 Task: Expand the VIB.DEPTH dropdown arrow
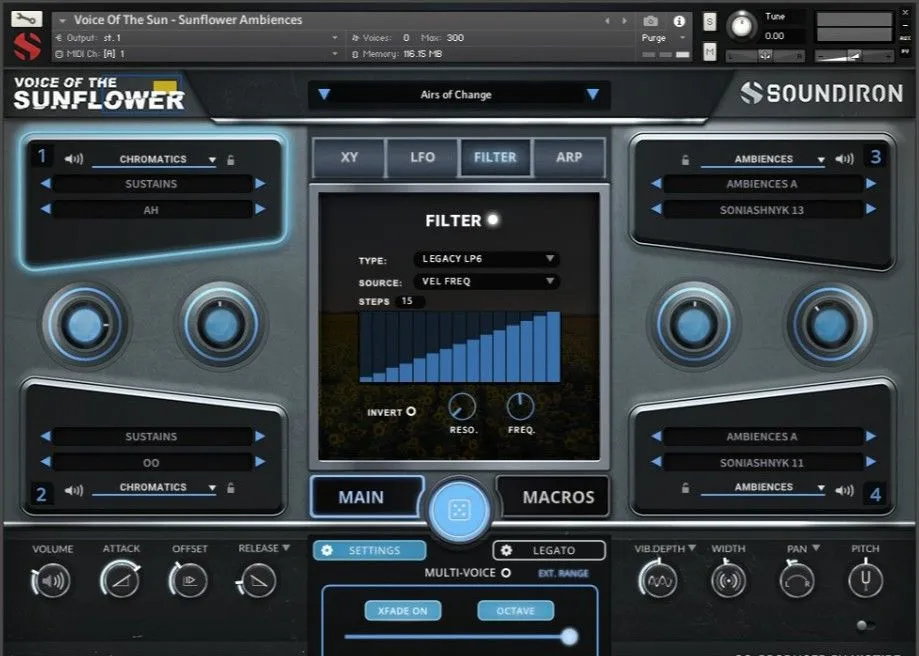pyautogui.click(x=692, y=548)
